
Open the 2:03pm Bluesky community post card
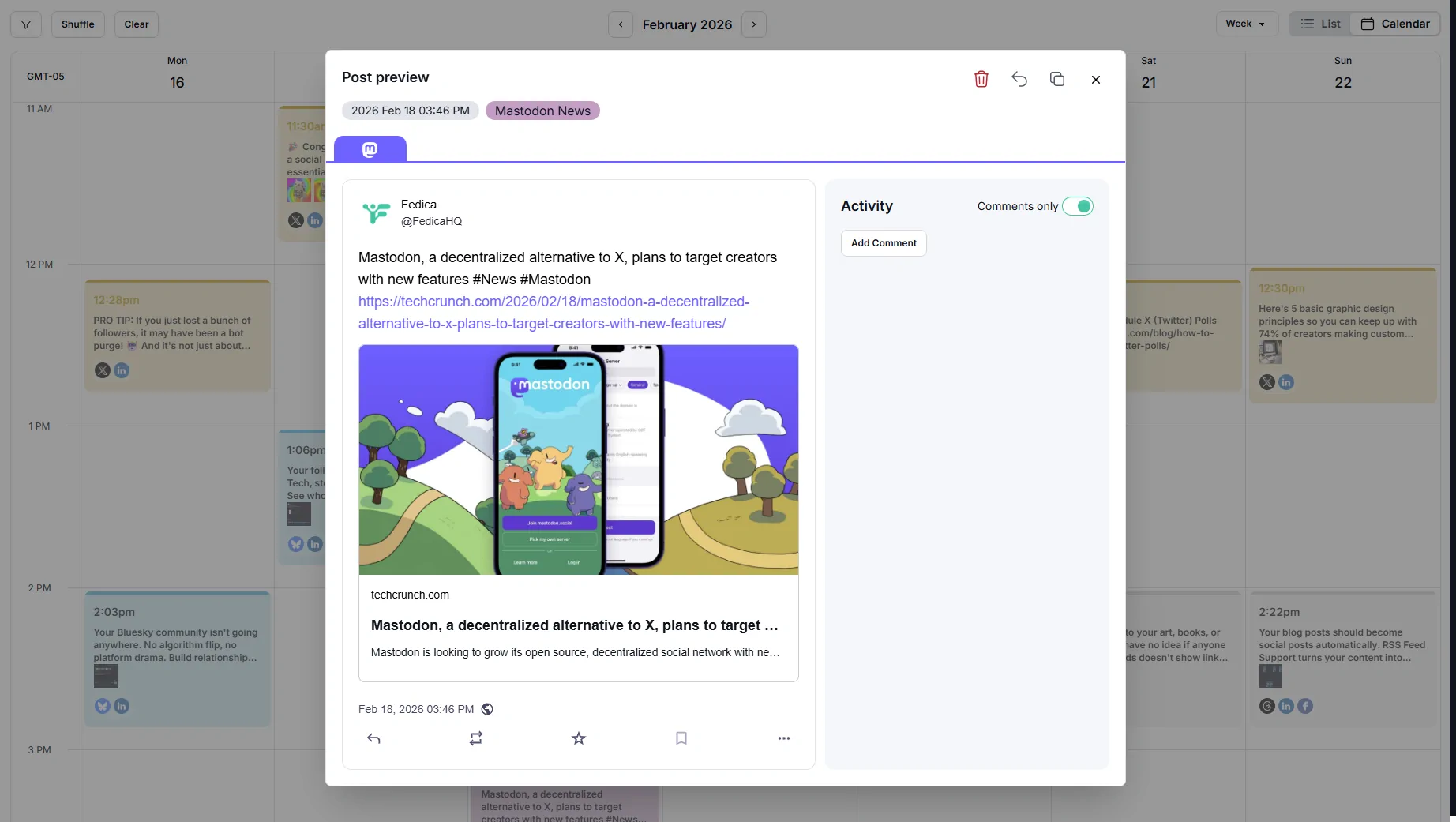178,659
